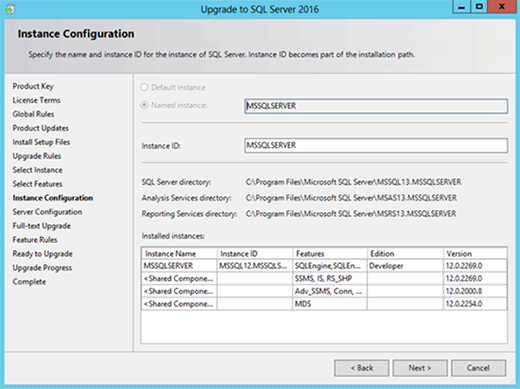Select the shared components row with SSMS, IS, RS_SHP
520x389 pixels.
click(324, 279)
